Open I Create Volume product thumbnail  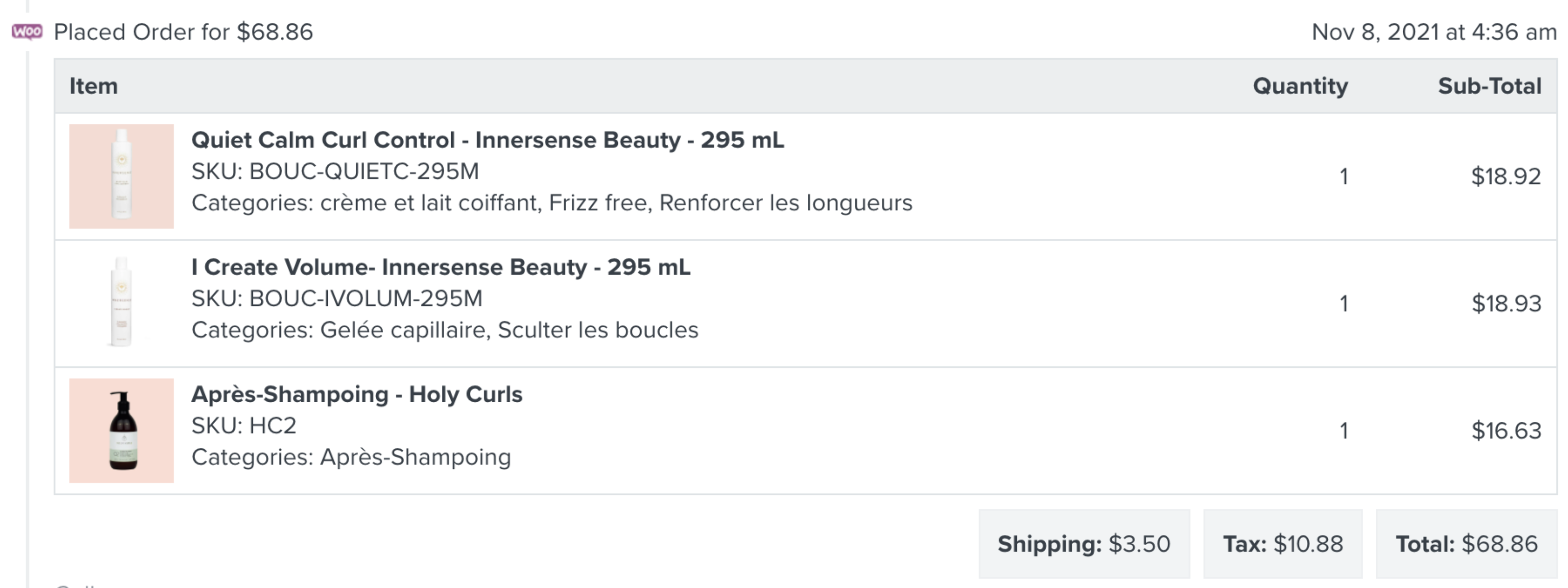tap(121, 304)
